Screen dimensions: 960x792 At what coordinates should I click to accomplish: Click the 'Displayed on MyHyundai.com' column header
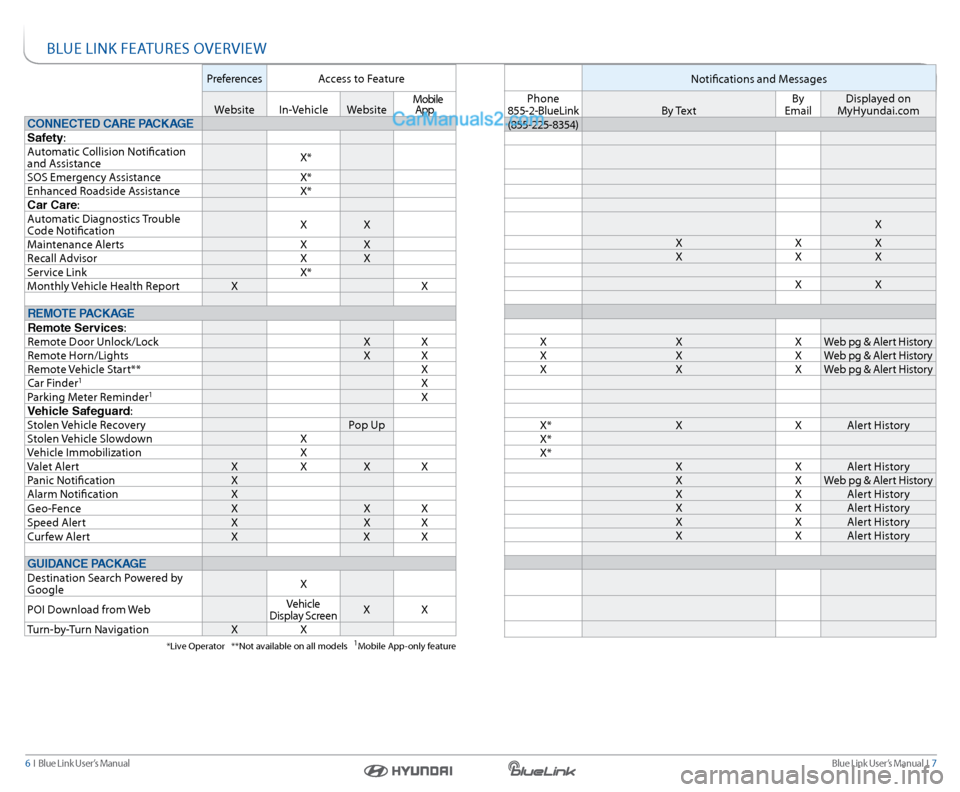click(878, 105)
